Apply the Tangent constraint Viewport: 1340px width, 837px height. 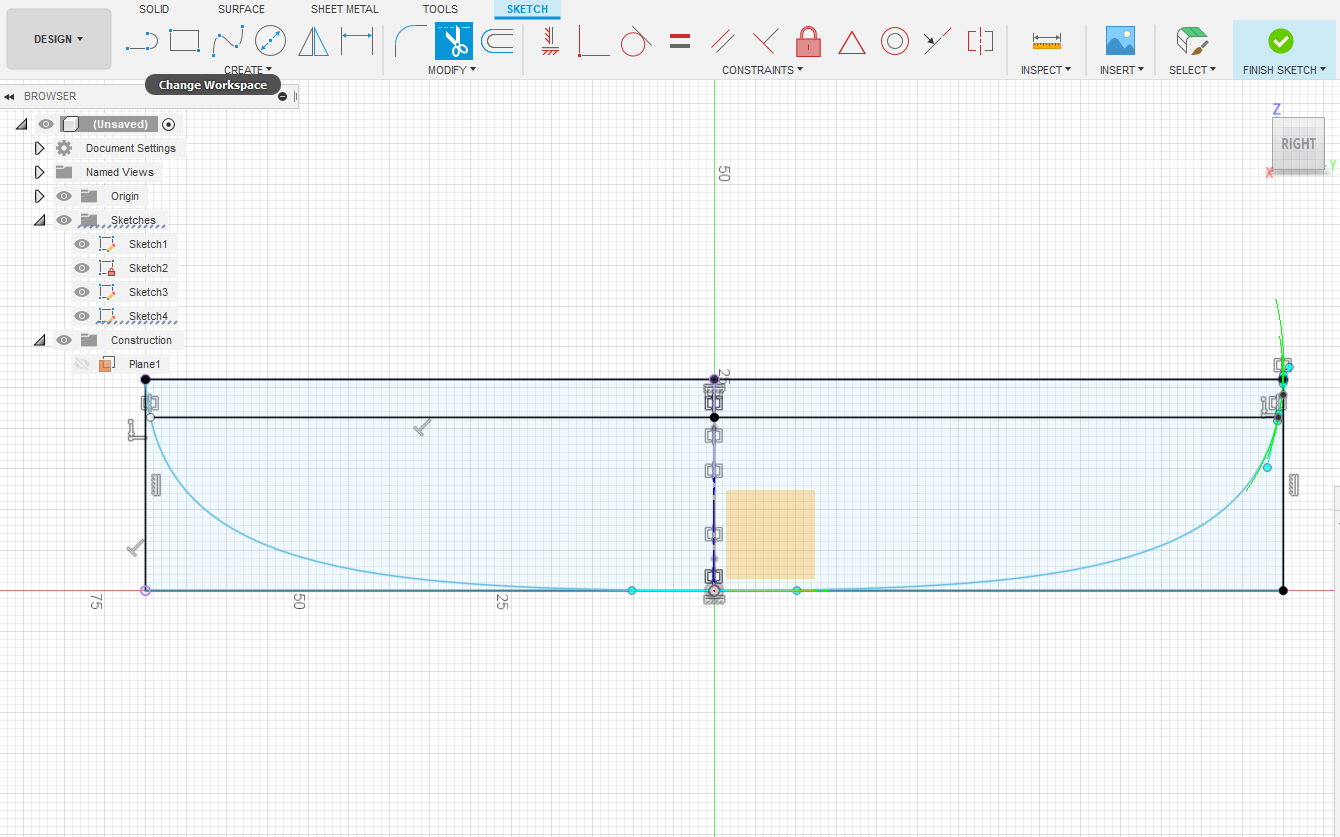click(636, 41)
